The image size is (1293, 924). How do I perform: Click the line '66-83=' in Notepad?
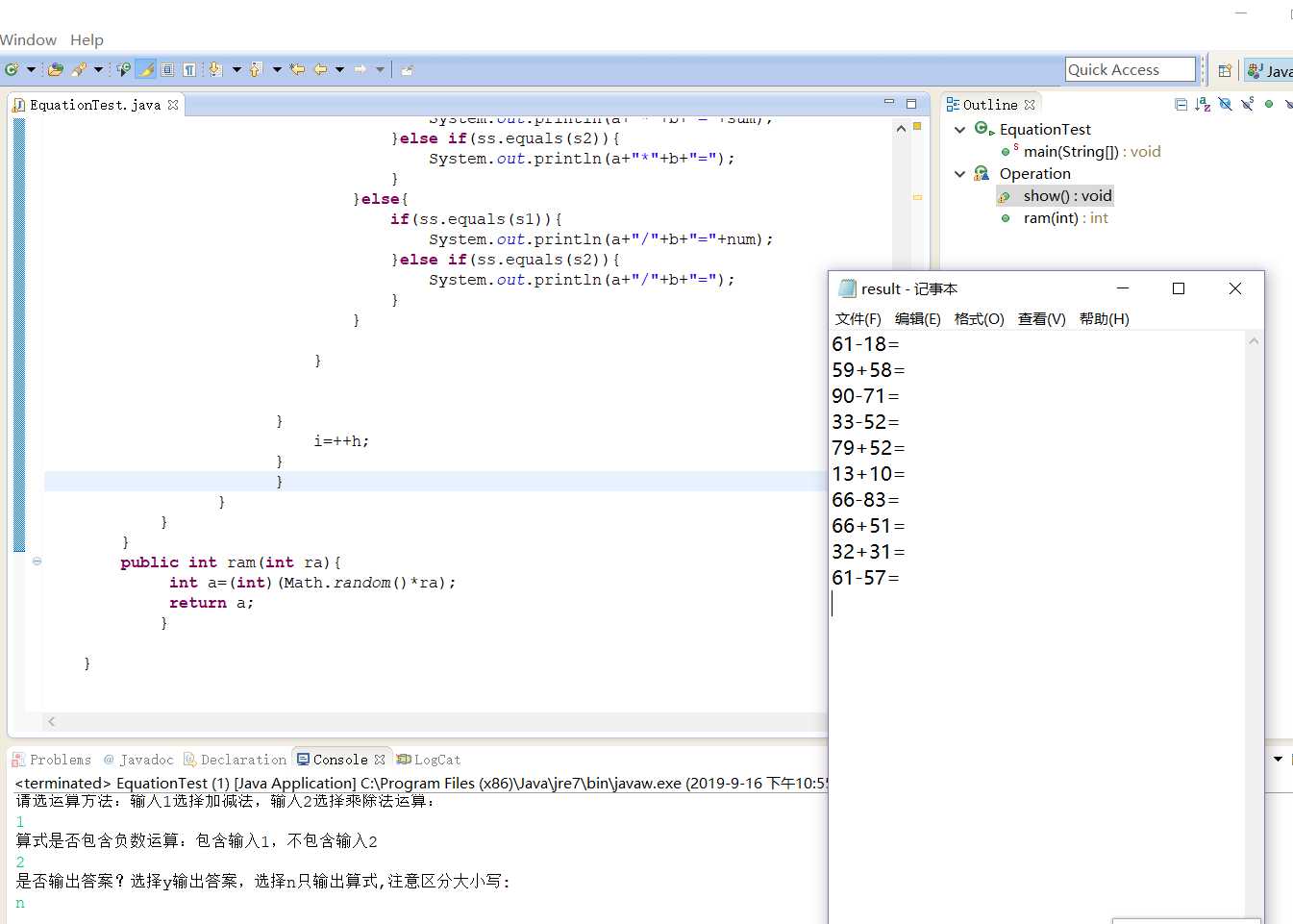click(x=865, y=500)
